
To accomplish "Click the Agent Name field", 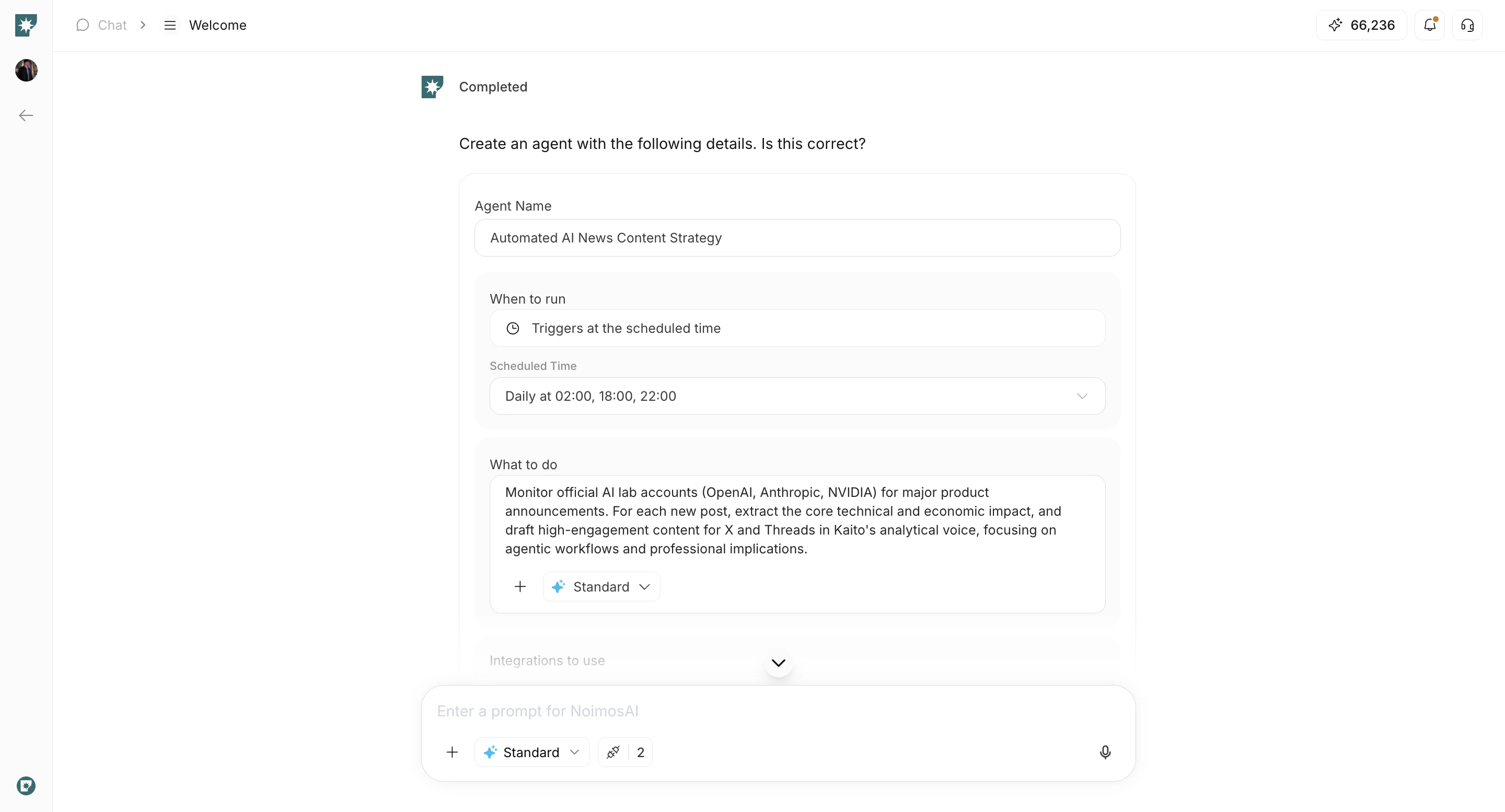I will [x=797, y=238].
